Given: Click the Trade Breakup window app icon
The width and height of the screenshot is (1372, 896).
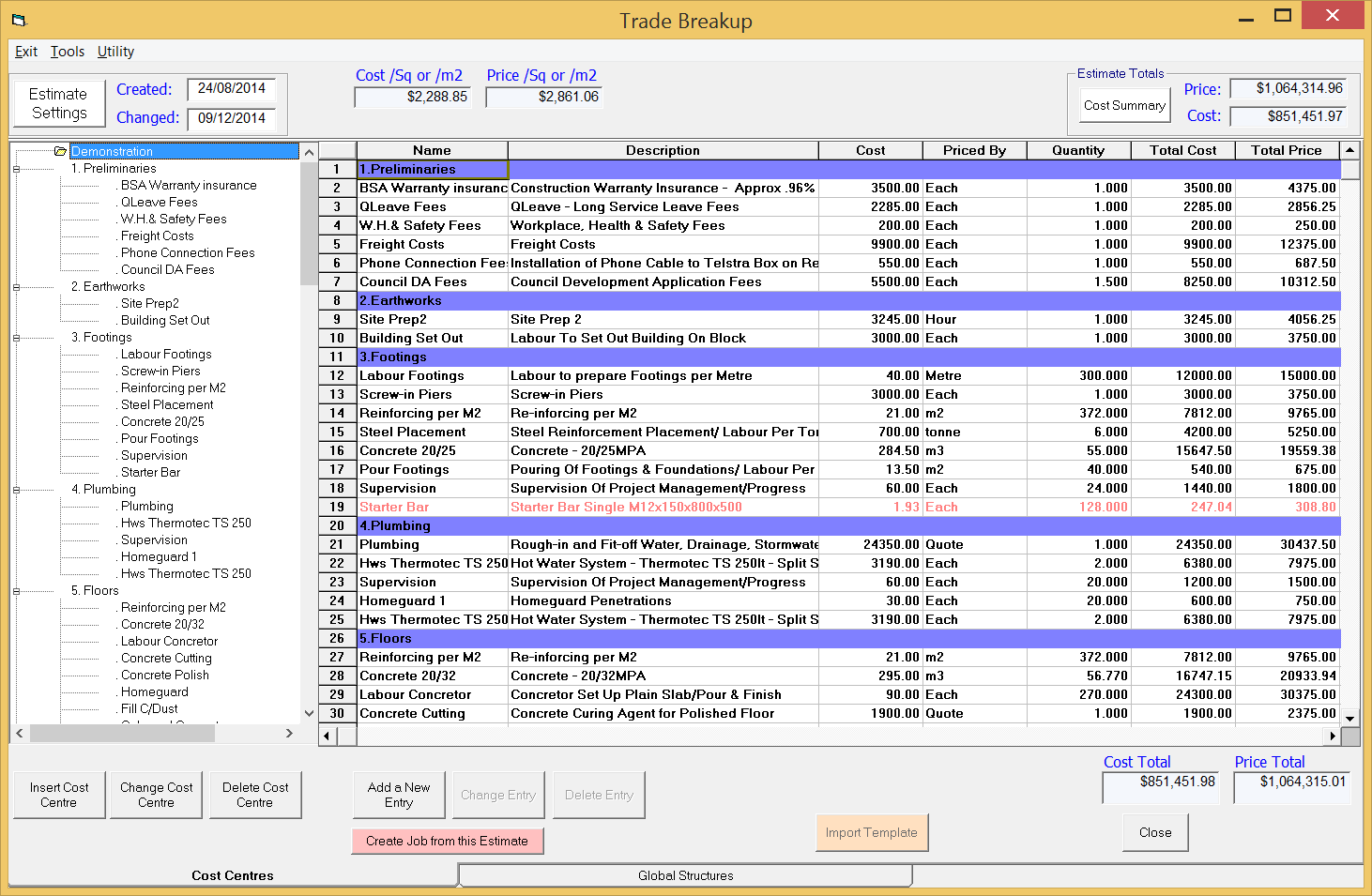Looking at the screenshot, I should (x=19, y=20).
